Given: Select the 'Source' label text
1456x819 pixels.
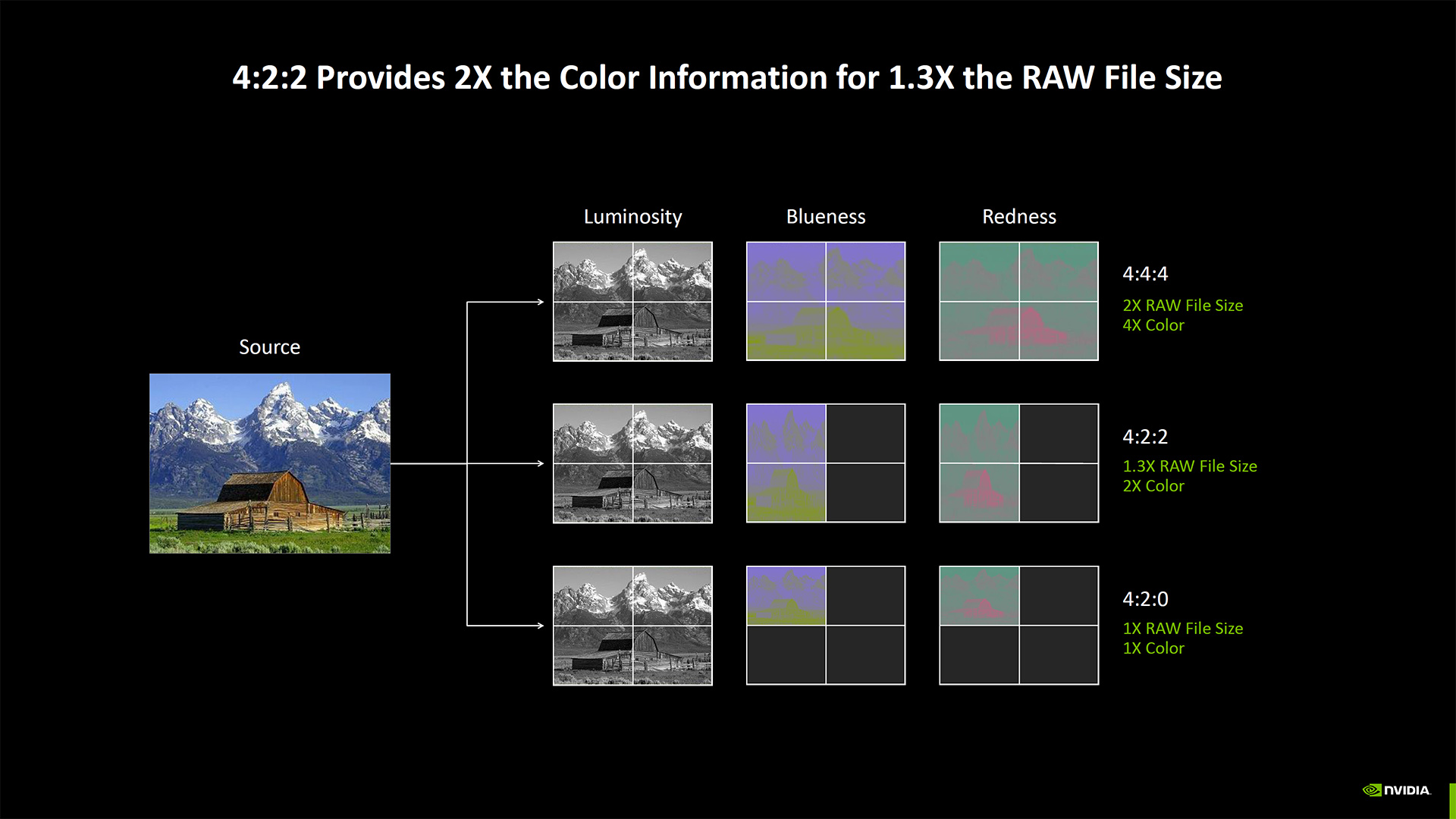Looking at the screenshot, I should point(270,347).
